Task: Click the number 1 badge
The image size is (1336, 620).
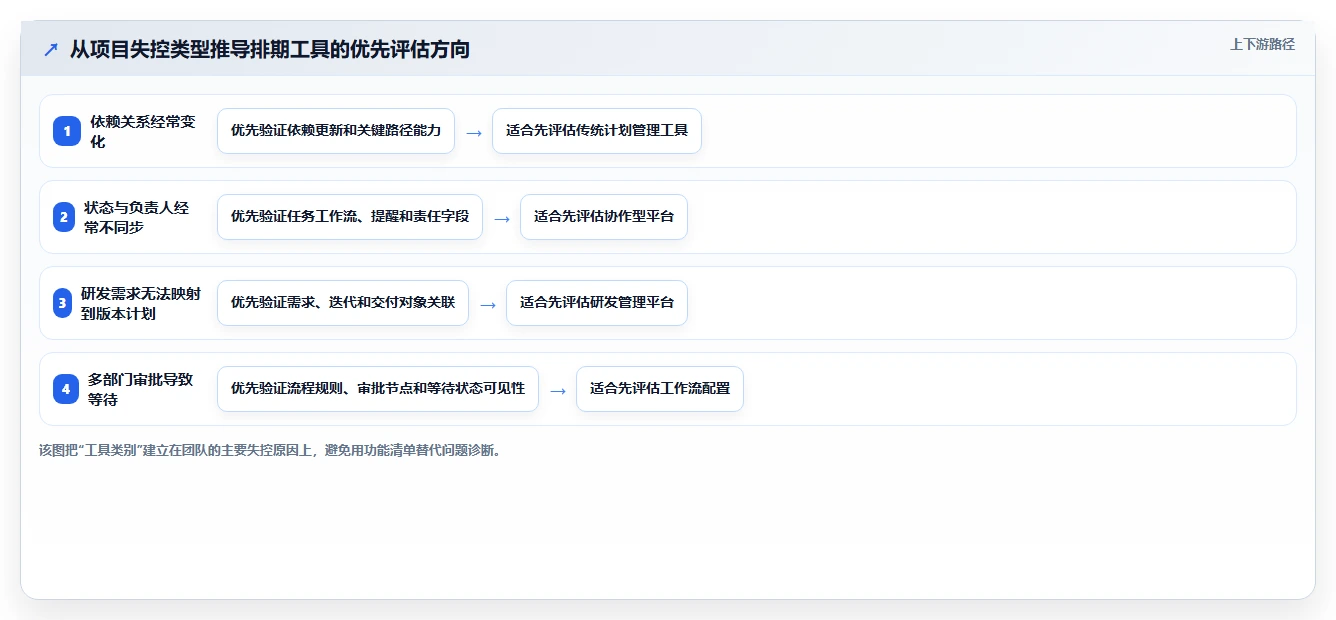Action: point(66,131)
